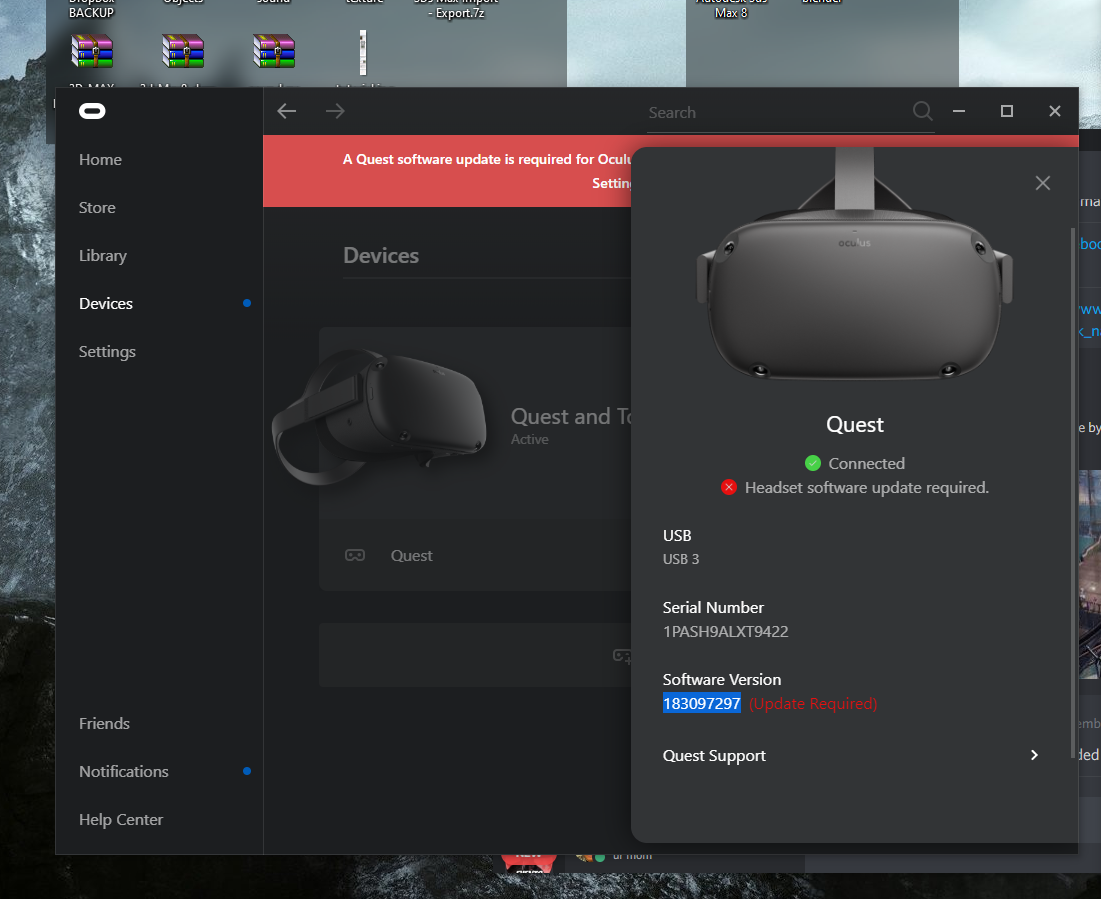The width and height of the screenshot is (1101, 899).
Task: Open the Quest Support link
Action: point(714,756)
